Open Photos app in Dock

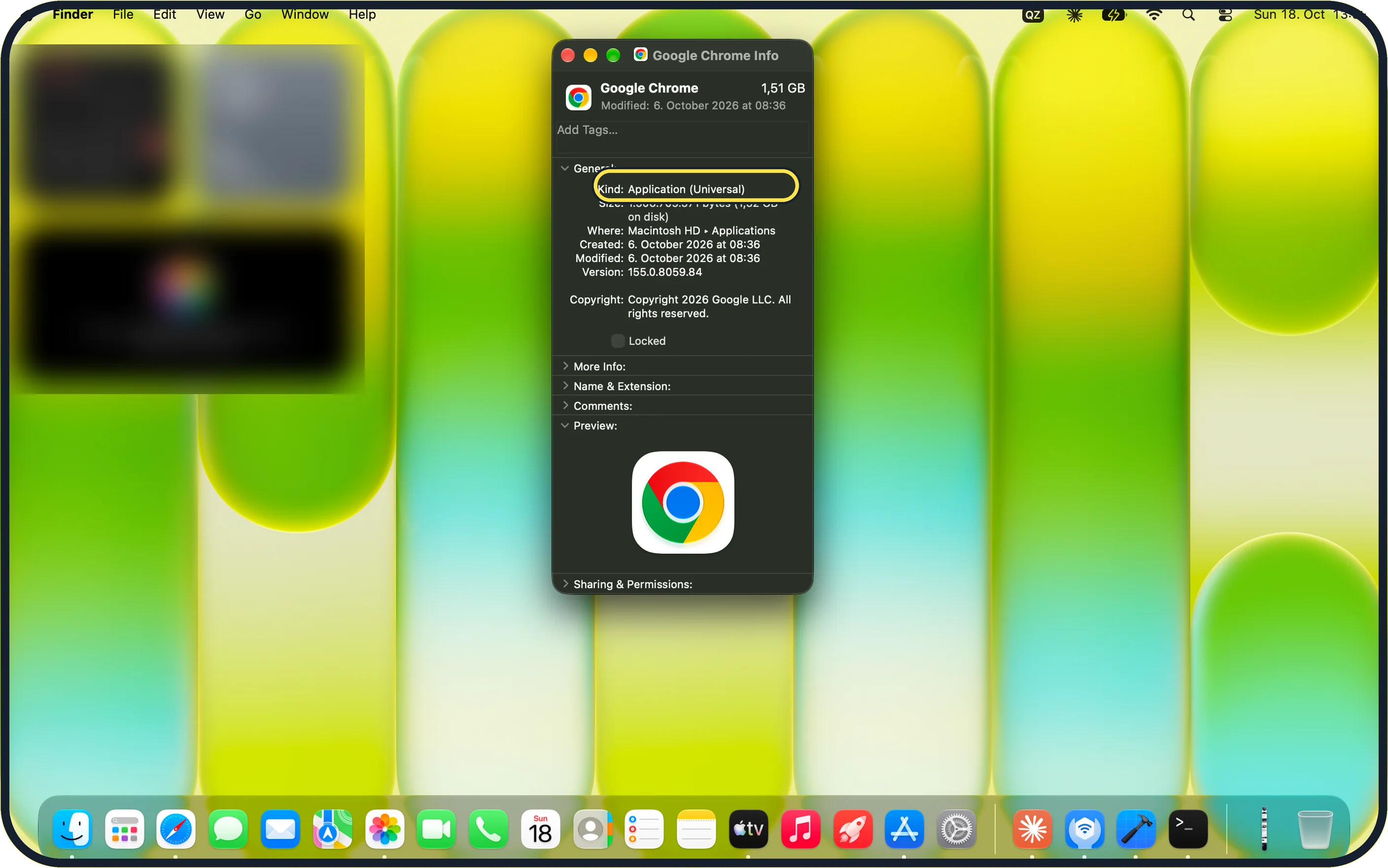pyautogui.click(x=385, y=829)
